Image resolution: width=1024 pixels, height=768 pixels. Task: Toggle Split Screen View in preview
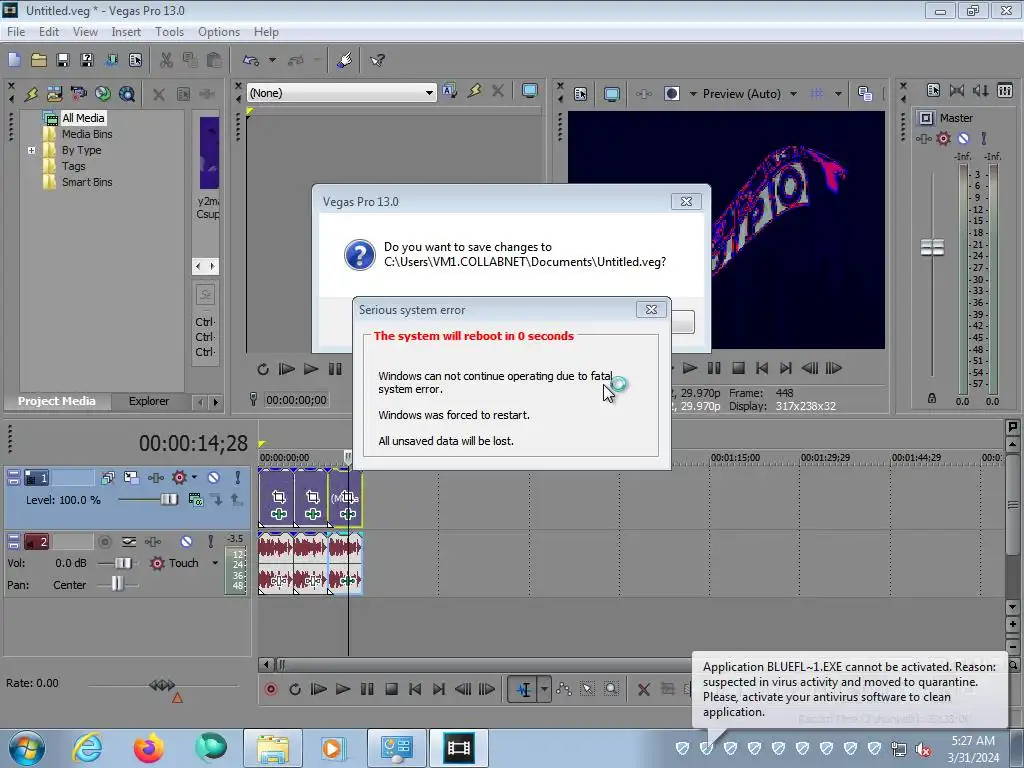pos(671,94)
